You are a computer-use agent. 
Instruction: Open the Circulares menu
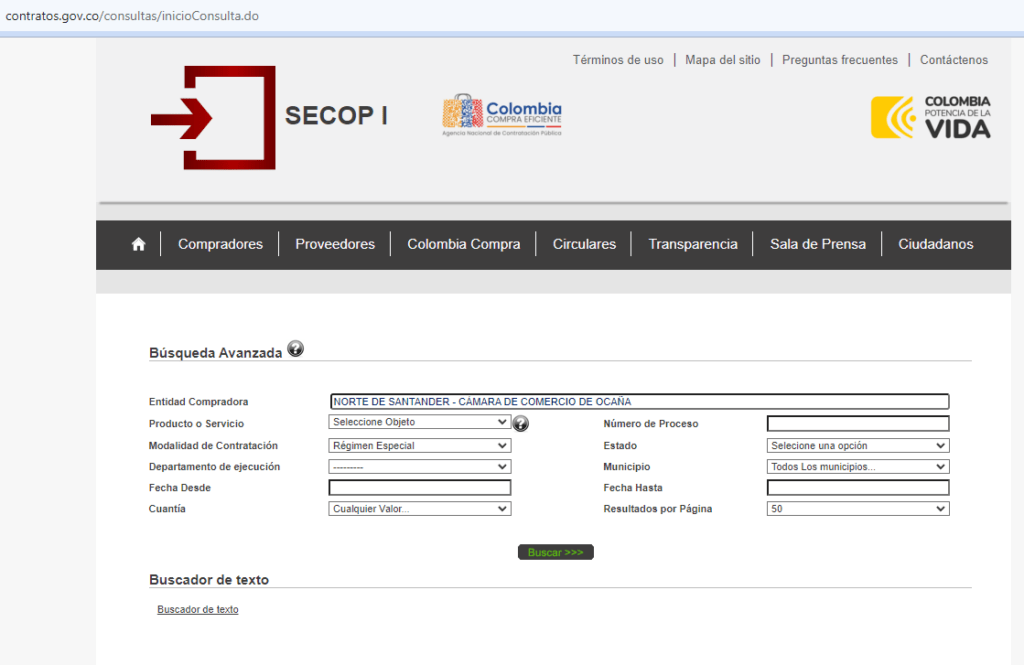pos(584,244)
